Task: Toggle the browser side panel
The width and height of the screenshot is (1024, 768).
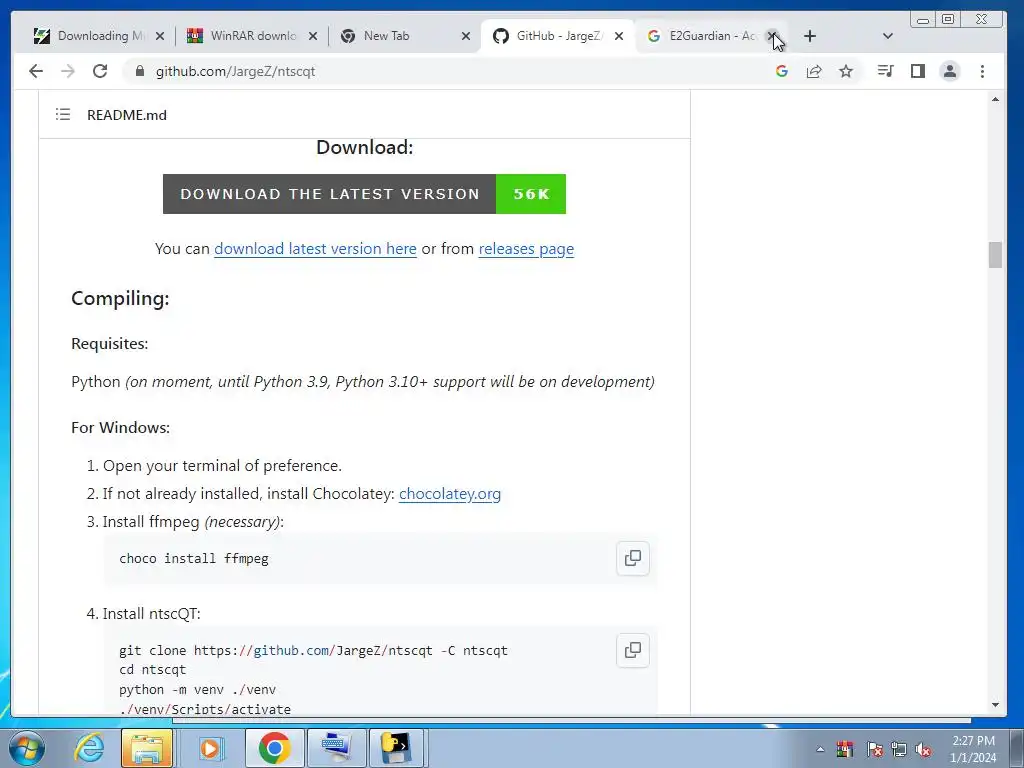Action: [918, 71]
